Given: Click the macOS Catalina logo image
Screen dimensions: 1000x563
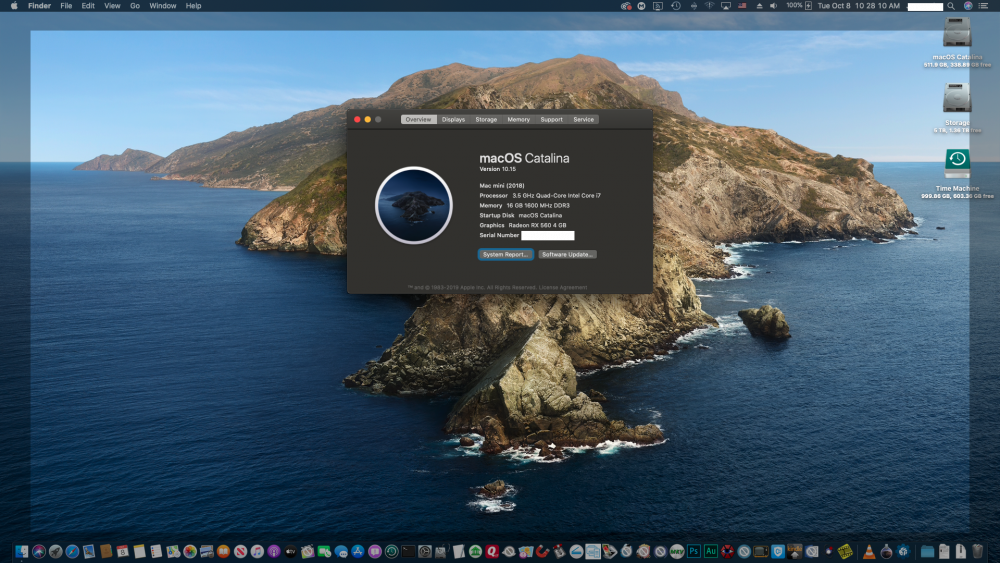Looking at the screenshot, I should pos(414,205).
